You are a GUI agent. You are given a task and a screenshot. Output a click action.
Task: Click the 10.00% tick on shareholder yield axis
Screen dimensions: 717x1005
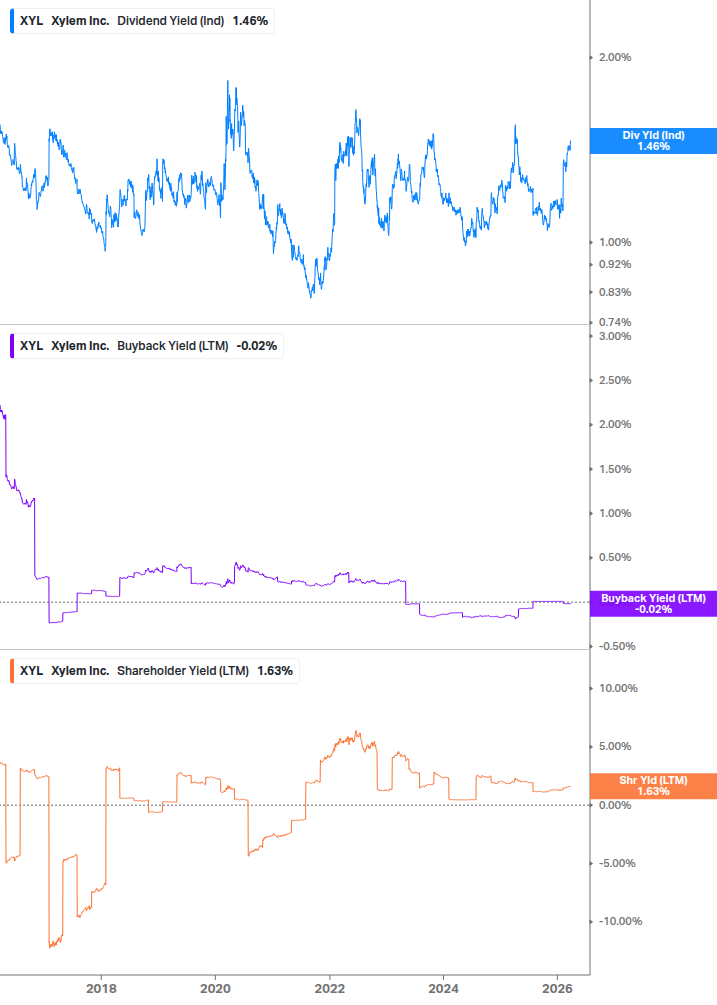point(618,688)
